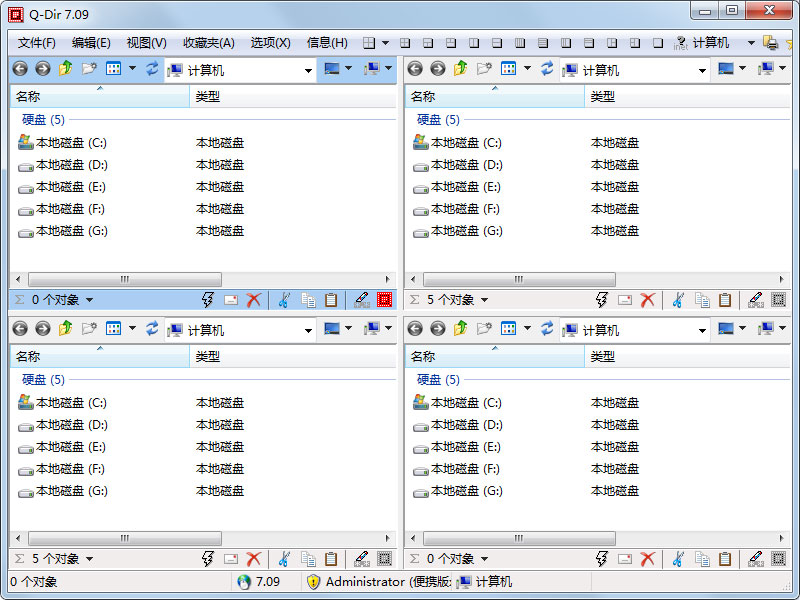The width and height of the screenshot is (800, 600).
Task: Switch to four vertical columns layout
Action: [520, 43]
